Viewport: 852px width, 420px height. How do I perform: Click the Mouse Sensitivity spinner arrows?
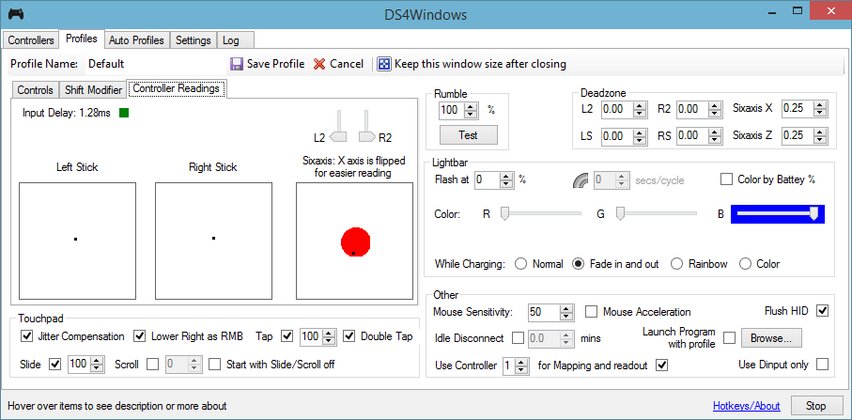tap(566, 312)
